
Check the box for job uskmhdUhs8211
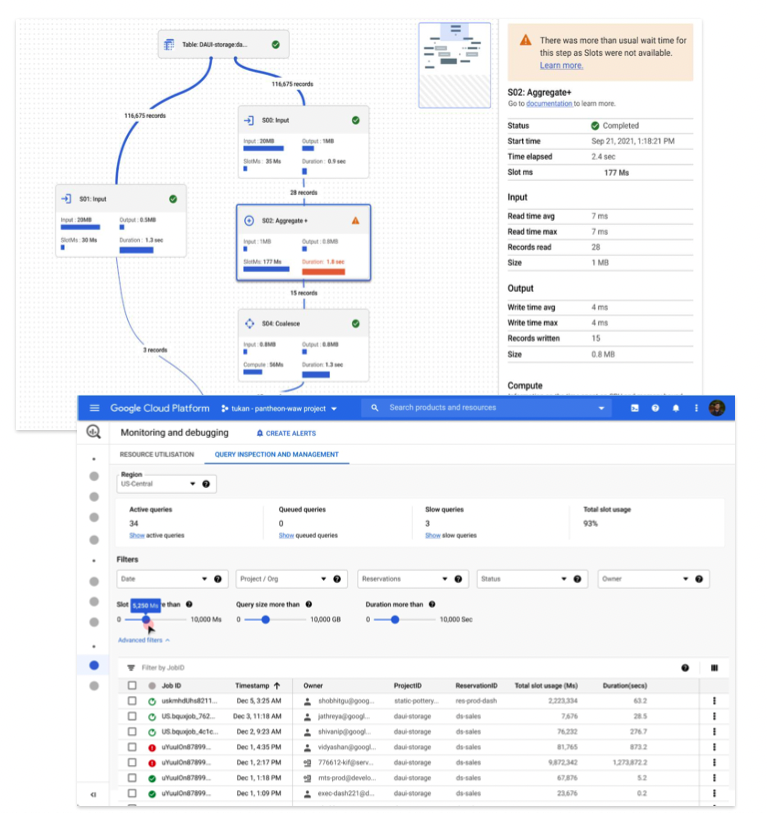click(x=132, y=701)
